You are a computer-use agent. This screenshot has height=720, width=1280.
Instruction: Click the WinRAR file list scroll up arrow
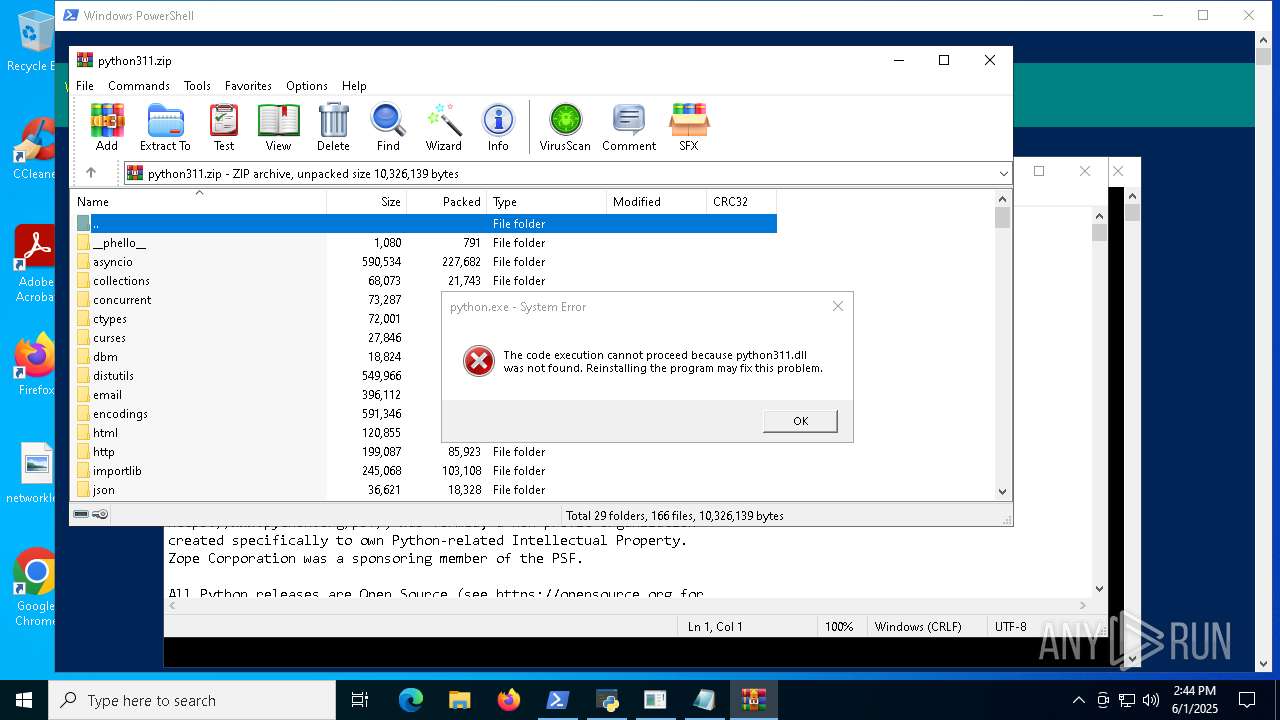[1003, 198]
